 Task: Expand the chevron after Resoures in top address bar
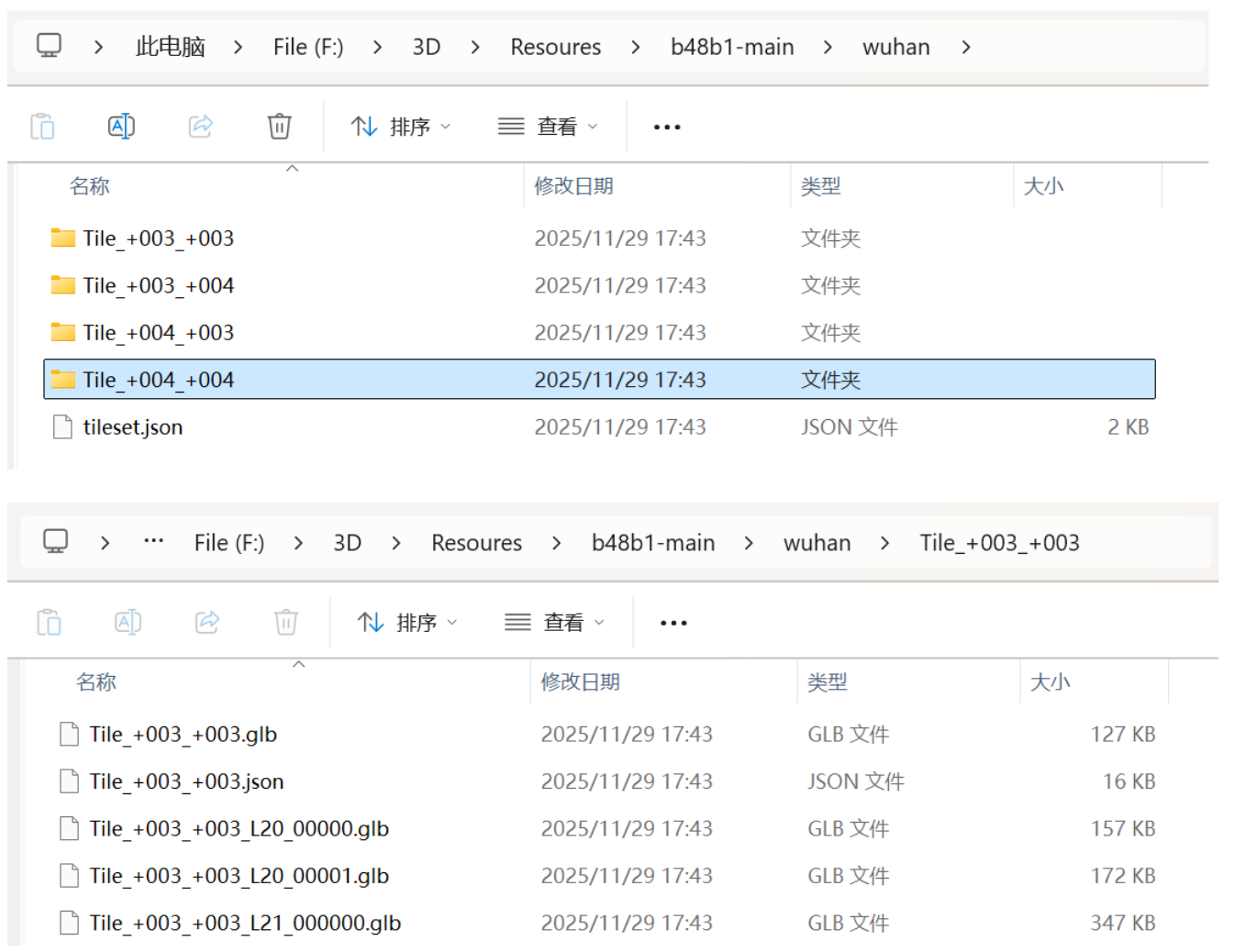click(636, 47)
